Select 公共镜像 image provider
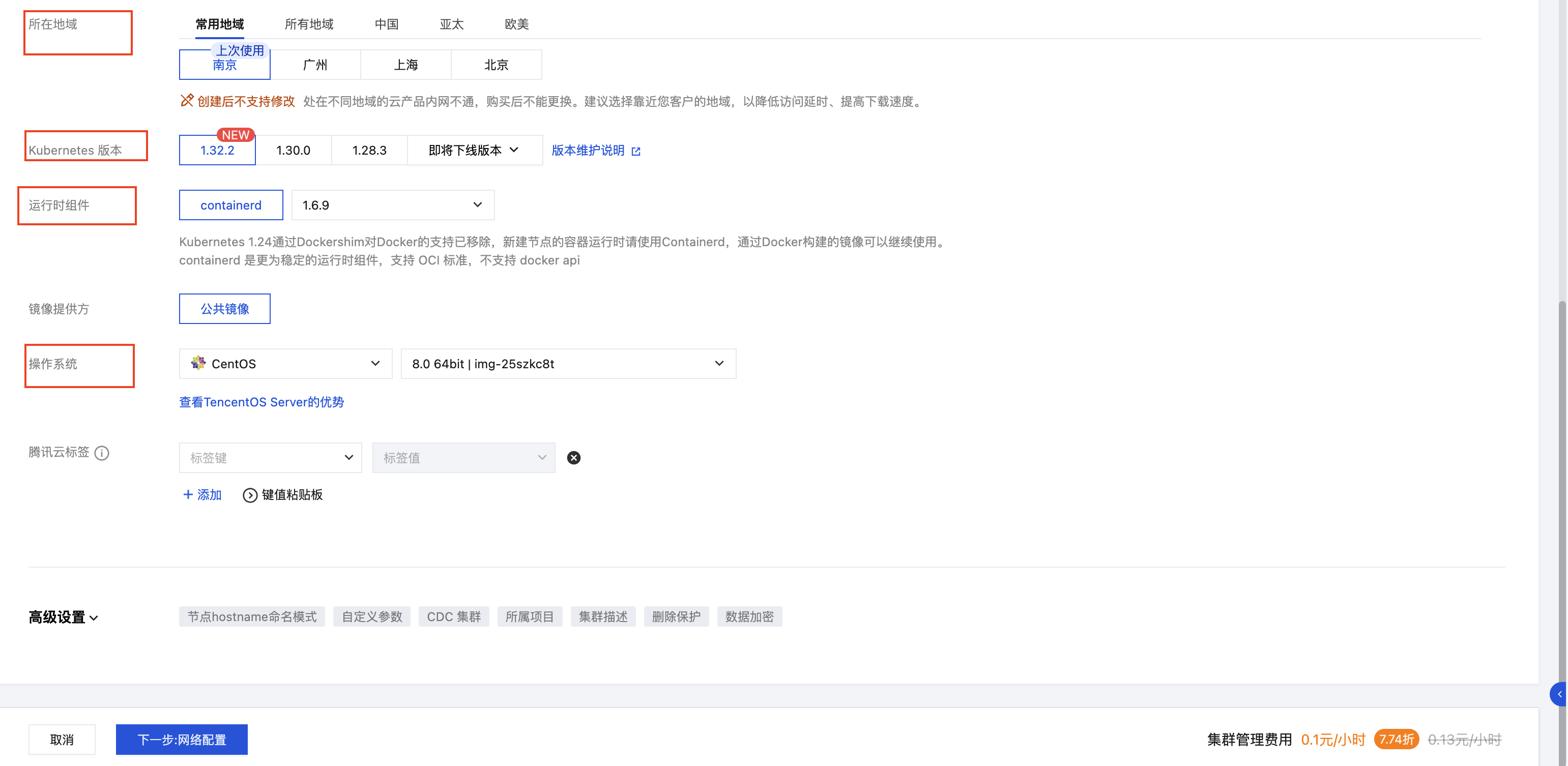 pyautogui.click(x=224, y=308)
